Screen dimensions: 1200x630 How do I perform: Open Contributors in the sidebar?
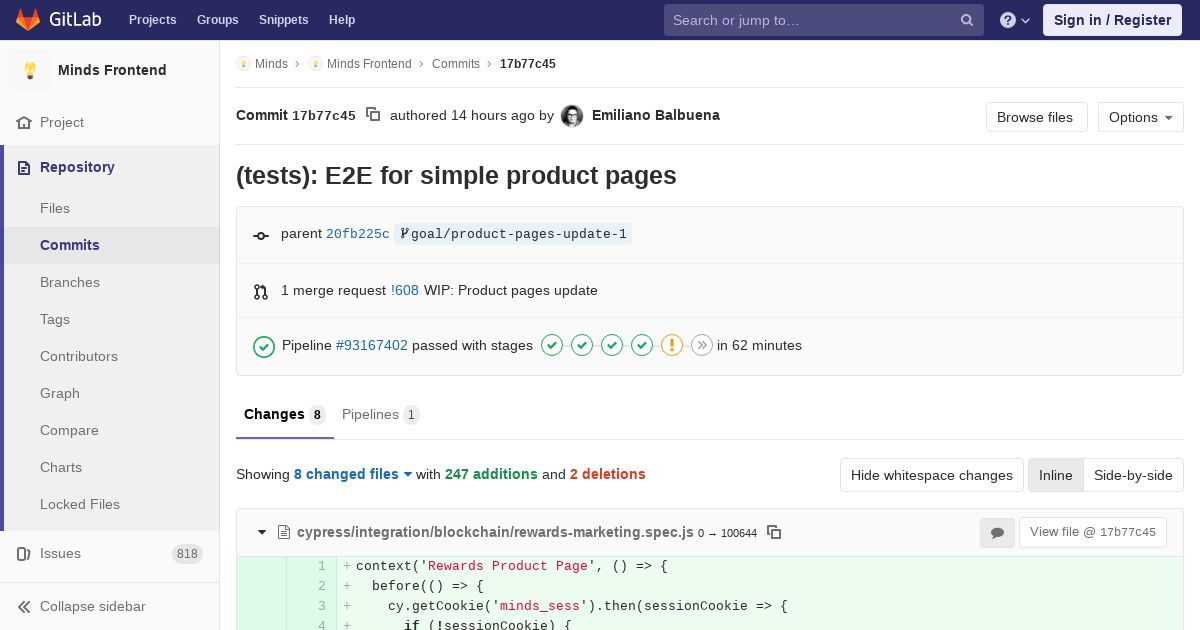point(112,356)
